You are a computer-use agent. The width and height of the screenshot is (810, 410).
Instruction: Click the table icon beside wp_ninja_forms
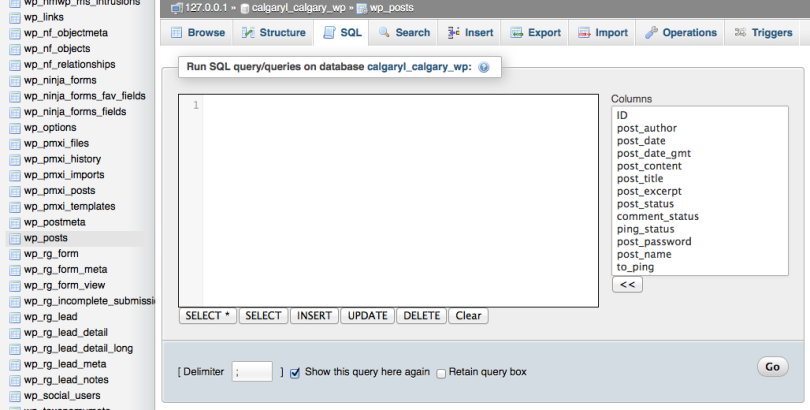(15, 81)
